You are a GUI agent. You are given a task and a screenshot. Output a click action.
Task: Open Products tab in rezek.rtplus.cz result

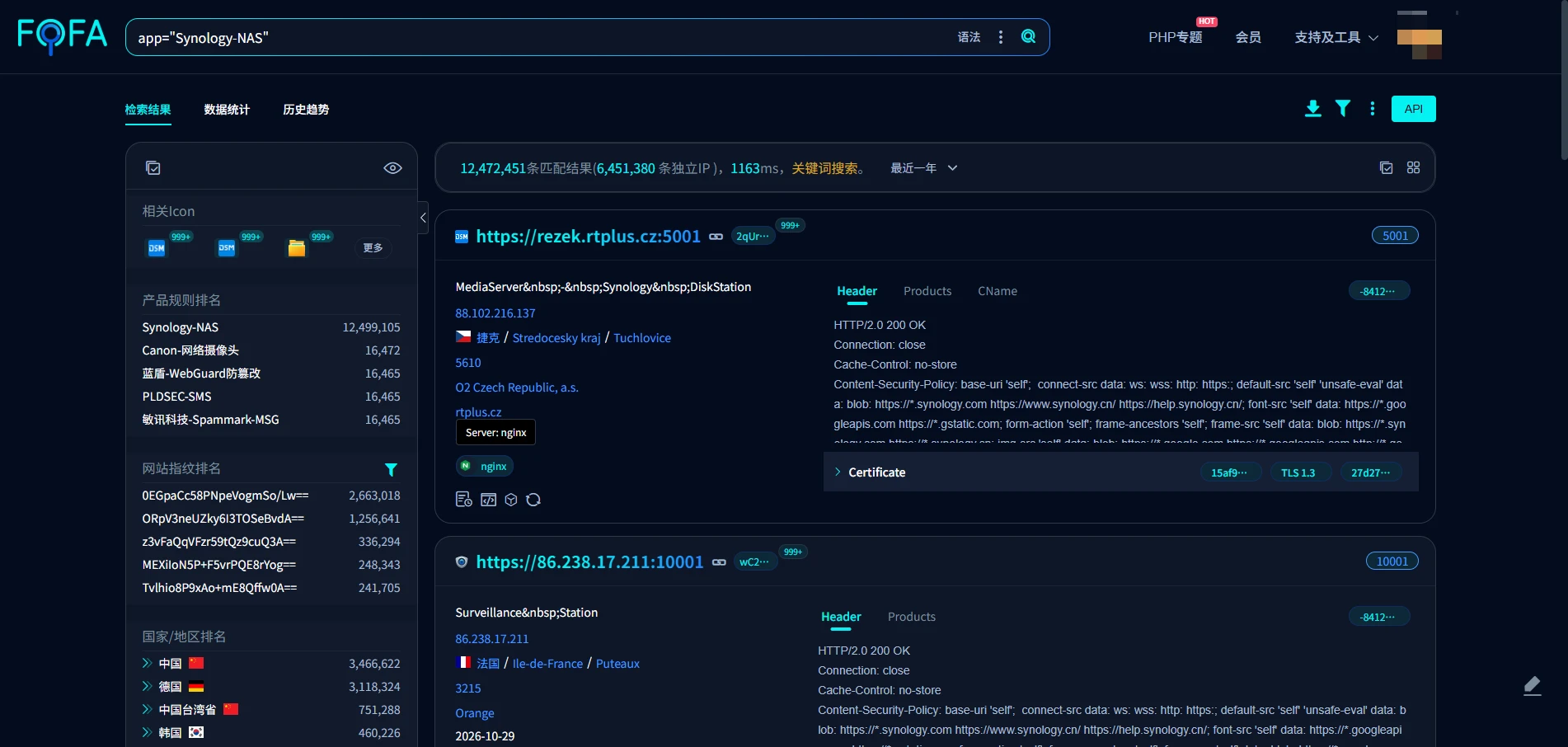coord(927,291)
